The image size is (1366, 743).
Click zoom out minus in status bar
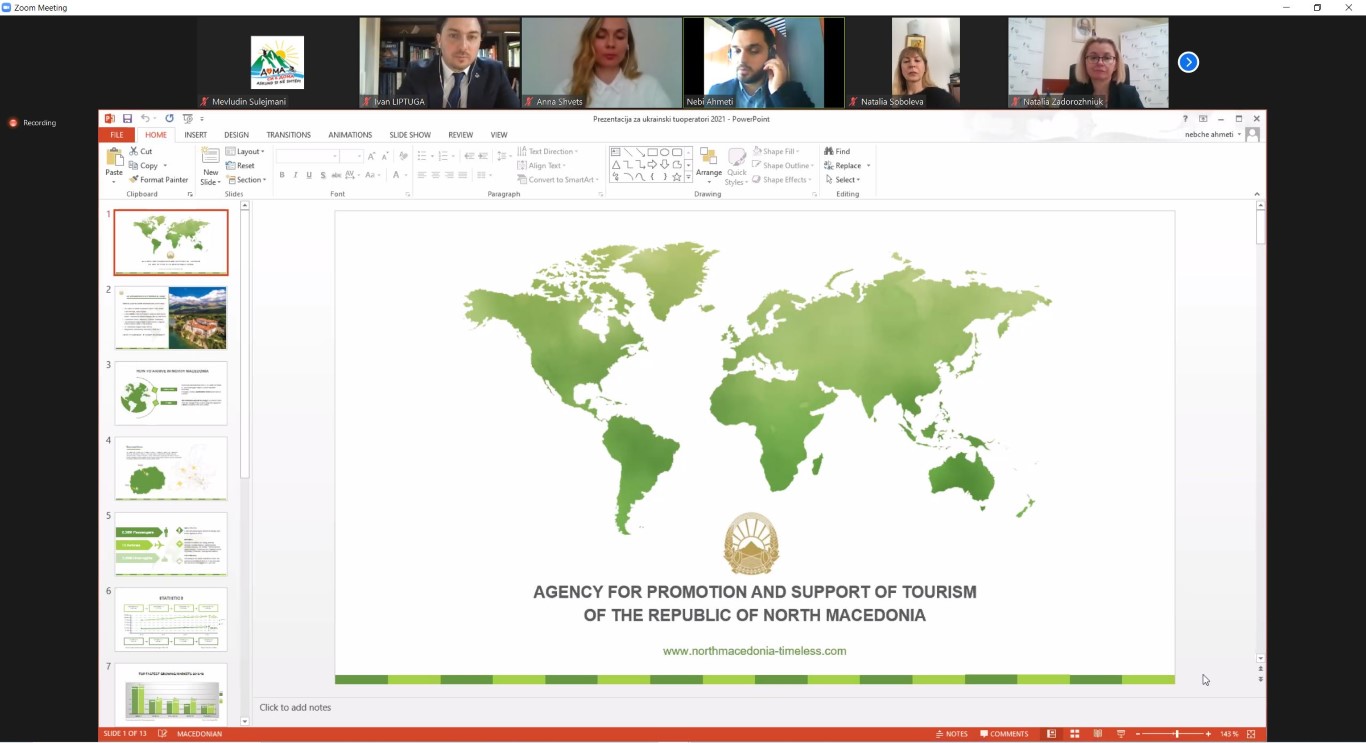tap(1138, 734)
